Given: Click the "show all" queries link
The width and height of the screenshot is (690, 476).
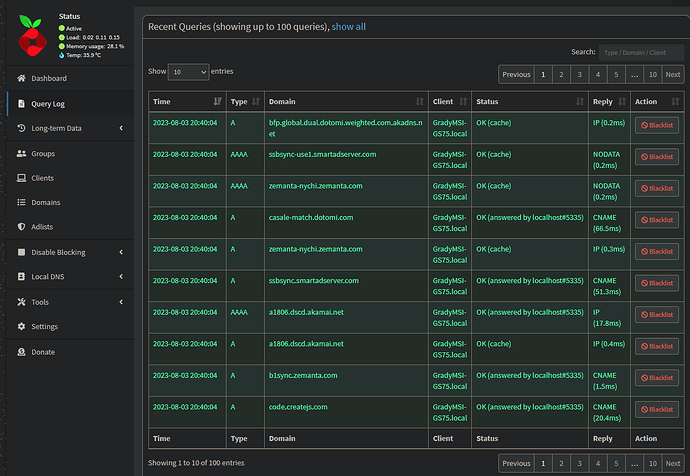Looking at the screenshot, I should (348, 27).
